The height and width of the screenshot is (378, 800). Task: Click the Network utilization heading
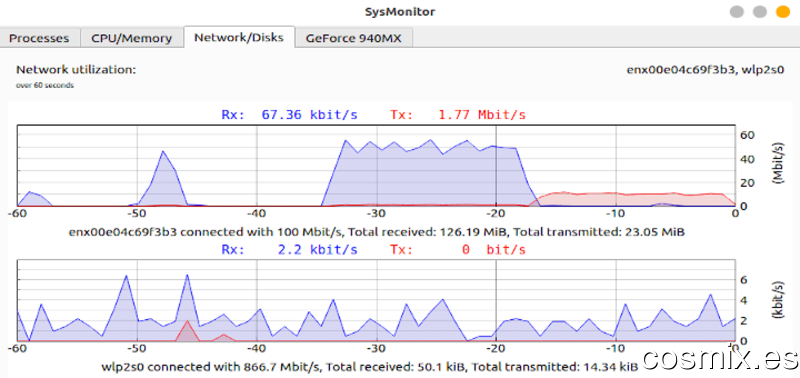click(x=76, y=70)
